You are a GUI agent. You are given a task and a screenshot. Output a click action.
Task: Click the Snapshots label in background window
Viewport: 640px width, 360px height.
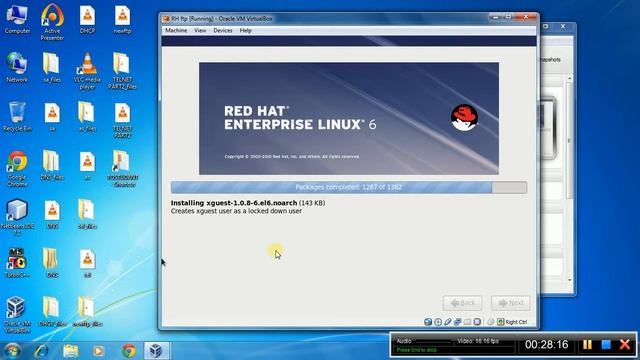click(551, 60)
